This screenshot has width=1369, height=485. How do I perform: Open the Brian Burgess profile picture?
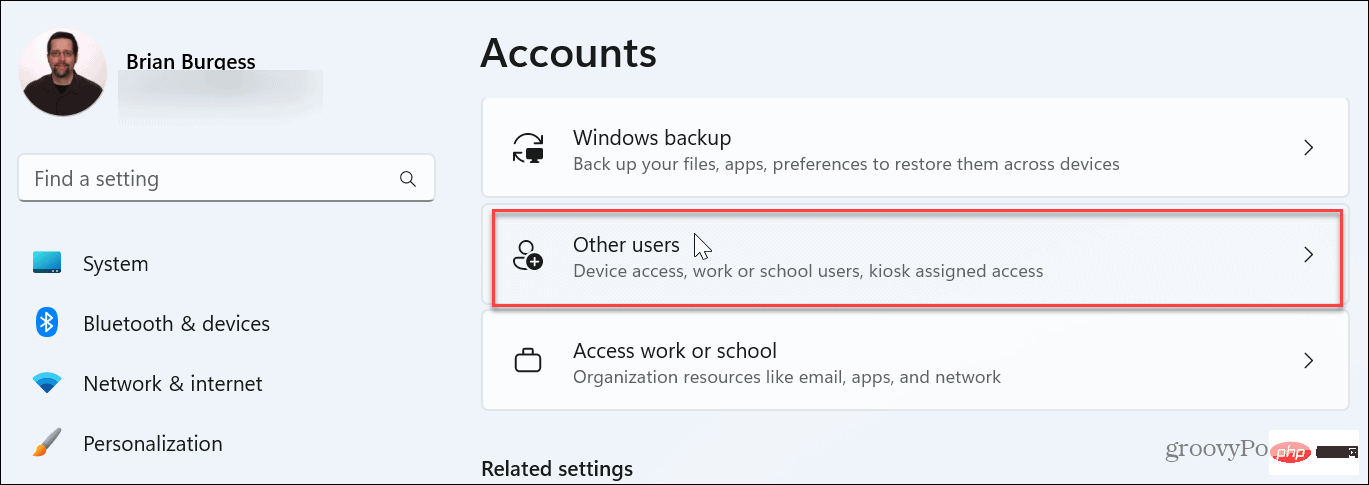click(63, 72)
